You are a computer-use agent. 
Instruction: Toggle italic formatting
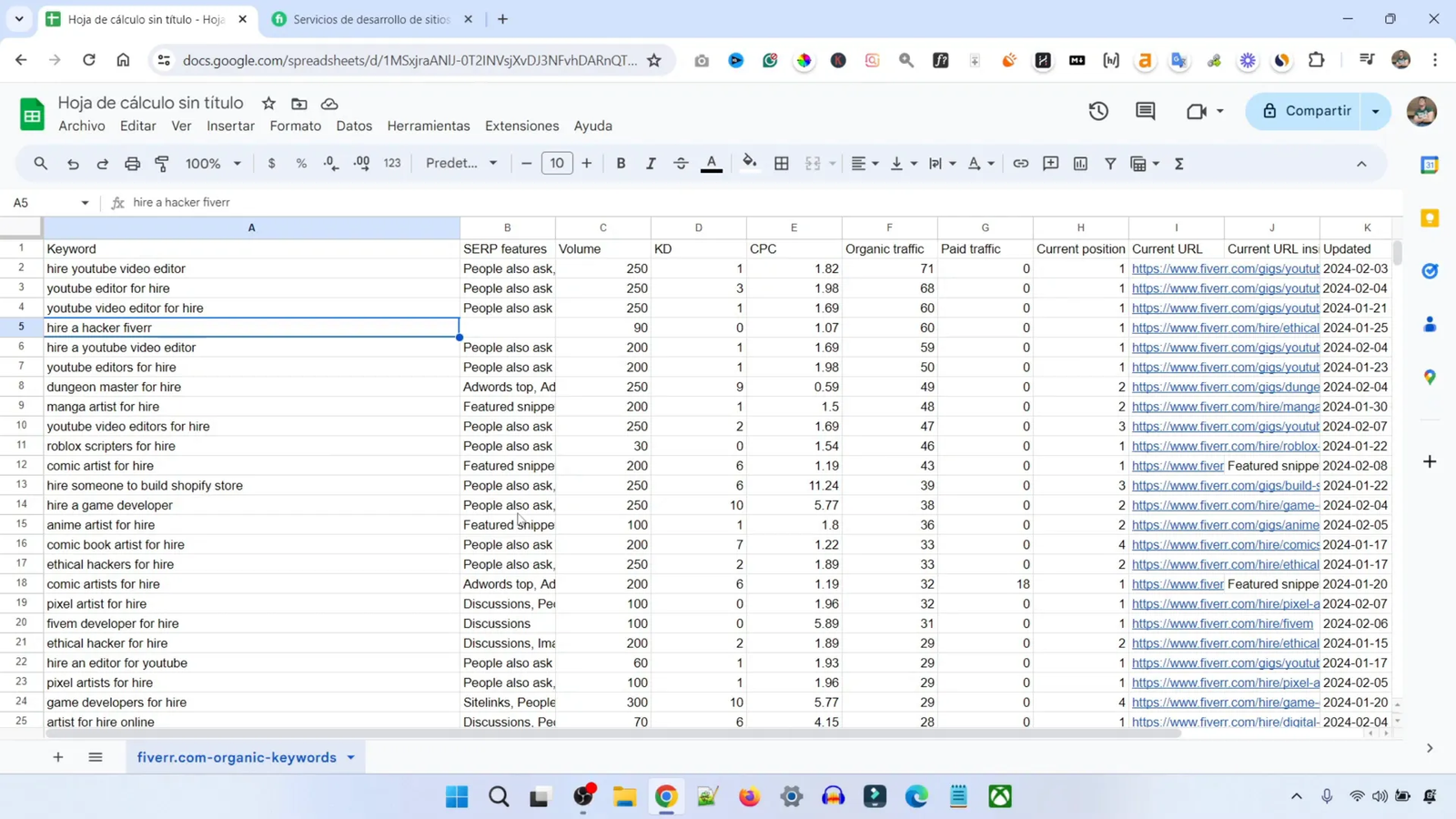[x=651, y=164]
